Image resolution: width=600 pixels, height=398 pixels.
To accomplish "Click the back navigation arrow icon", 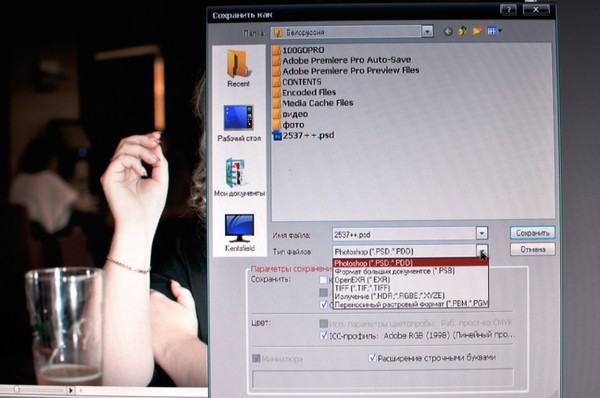I will (448, 32).
